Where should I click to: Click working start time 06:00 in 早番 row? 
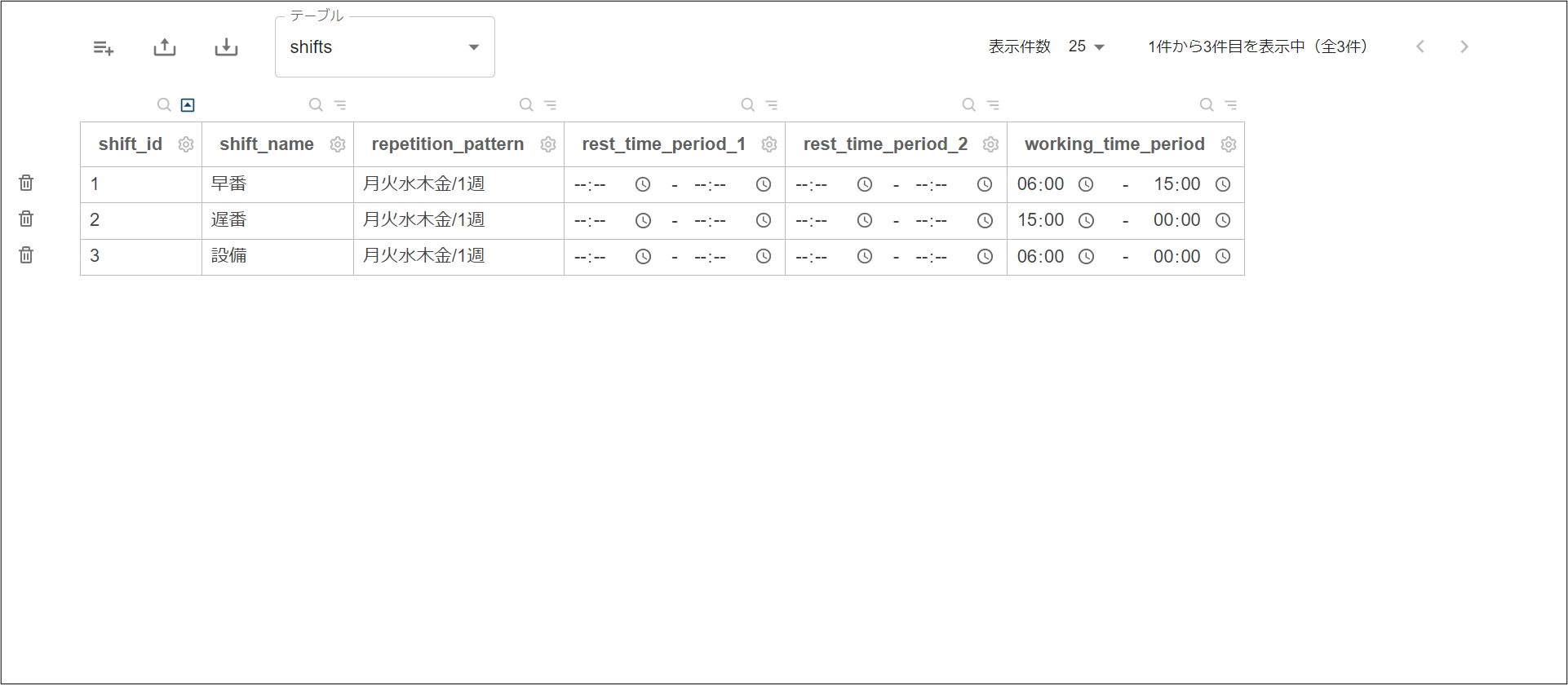1040,184
